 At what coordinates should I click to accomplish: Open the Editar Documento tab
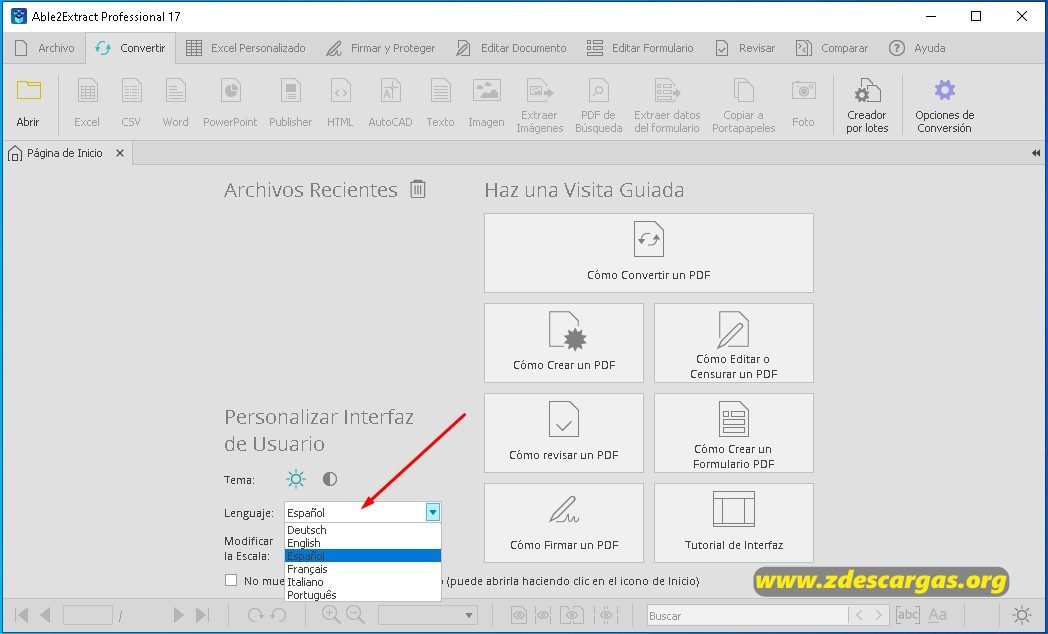click(511, 48)
